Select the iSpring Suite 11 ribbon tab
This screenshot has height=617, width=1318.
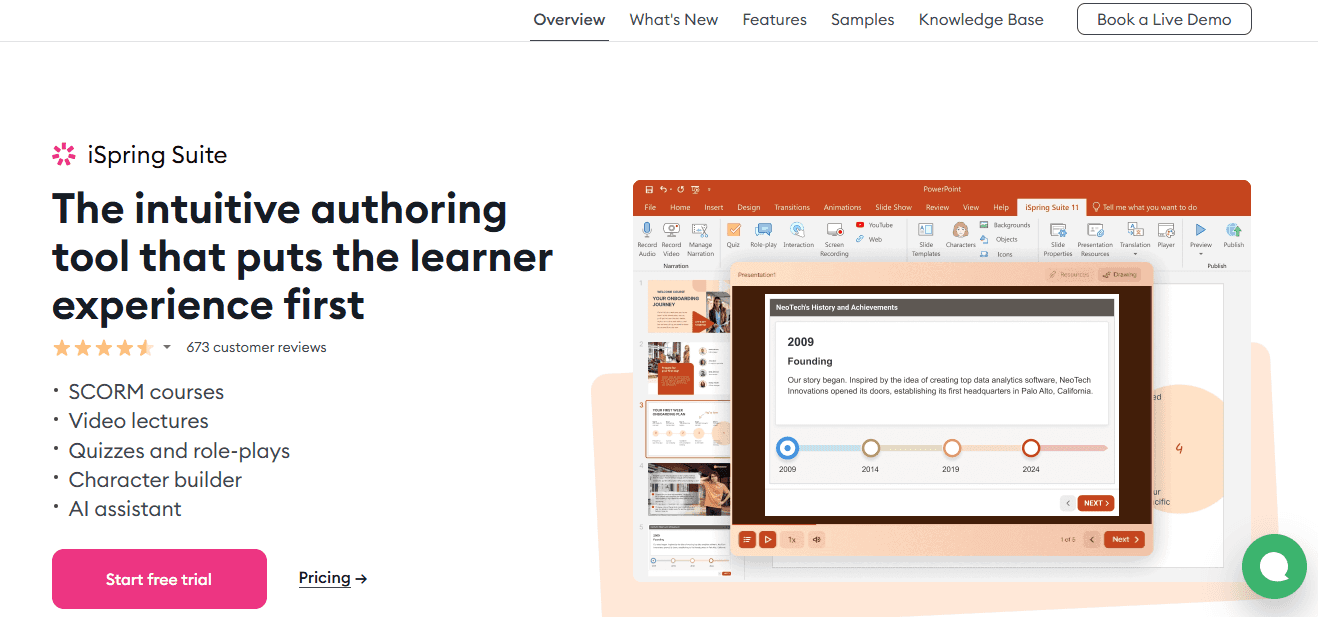[1051, 207]
